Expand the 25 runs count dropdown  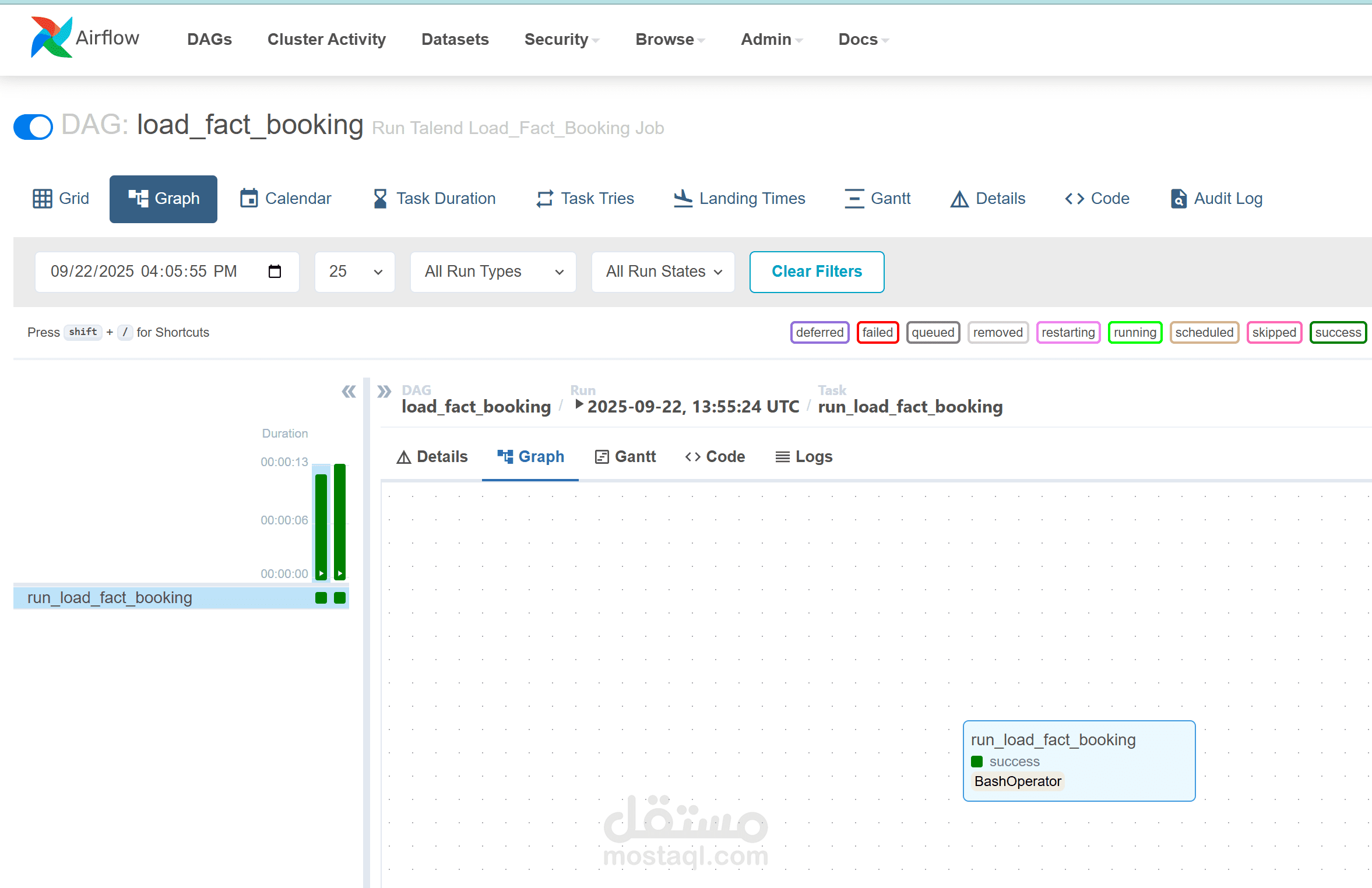pos(354,272)
